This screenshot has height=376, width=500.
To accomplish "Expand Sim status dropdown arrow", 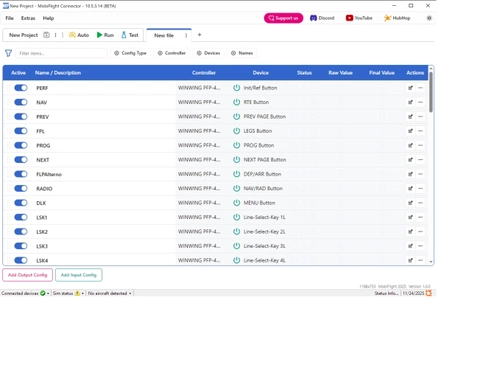I will 83,293.
